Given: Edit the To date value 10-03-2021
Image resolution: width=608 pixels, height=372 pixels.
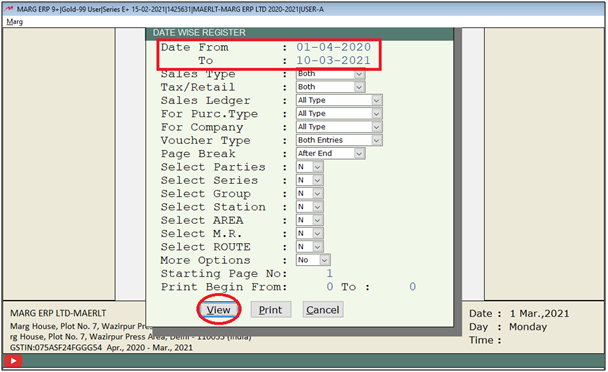Looking at the screenshot, I should pyautogui.click(x=333, y=61).
